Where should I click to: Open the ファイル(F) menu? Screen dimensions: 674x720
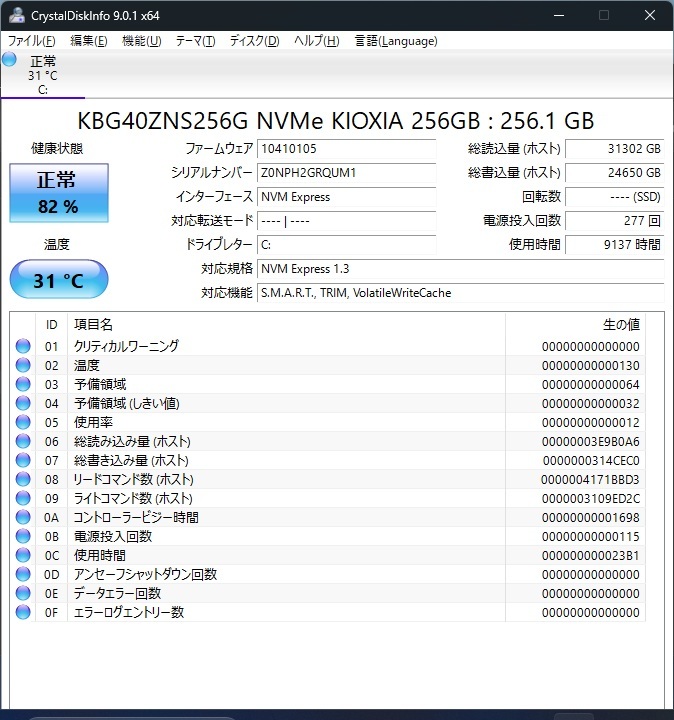coord(31,41)
